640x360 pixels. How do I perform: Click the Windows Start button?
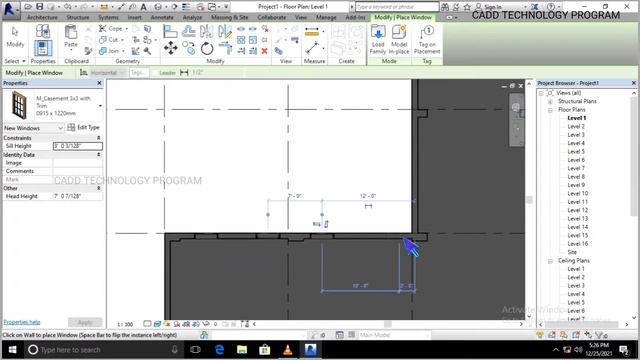12,350
